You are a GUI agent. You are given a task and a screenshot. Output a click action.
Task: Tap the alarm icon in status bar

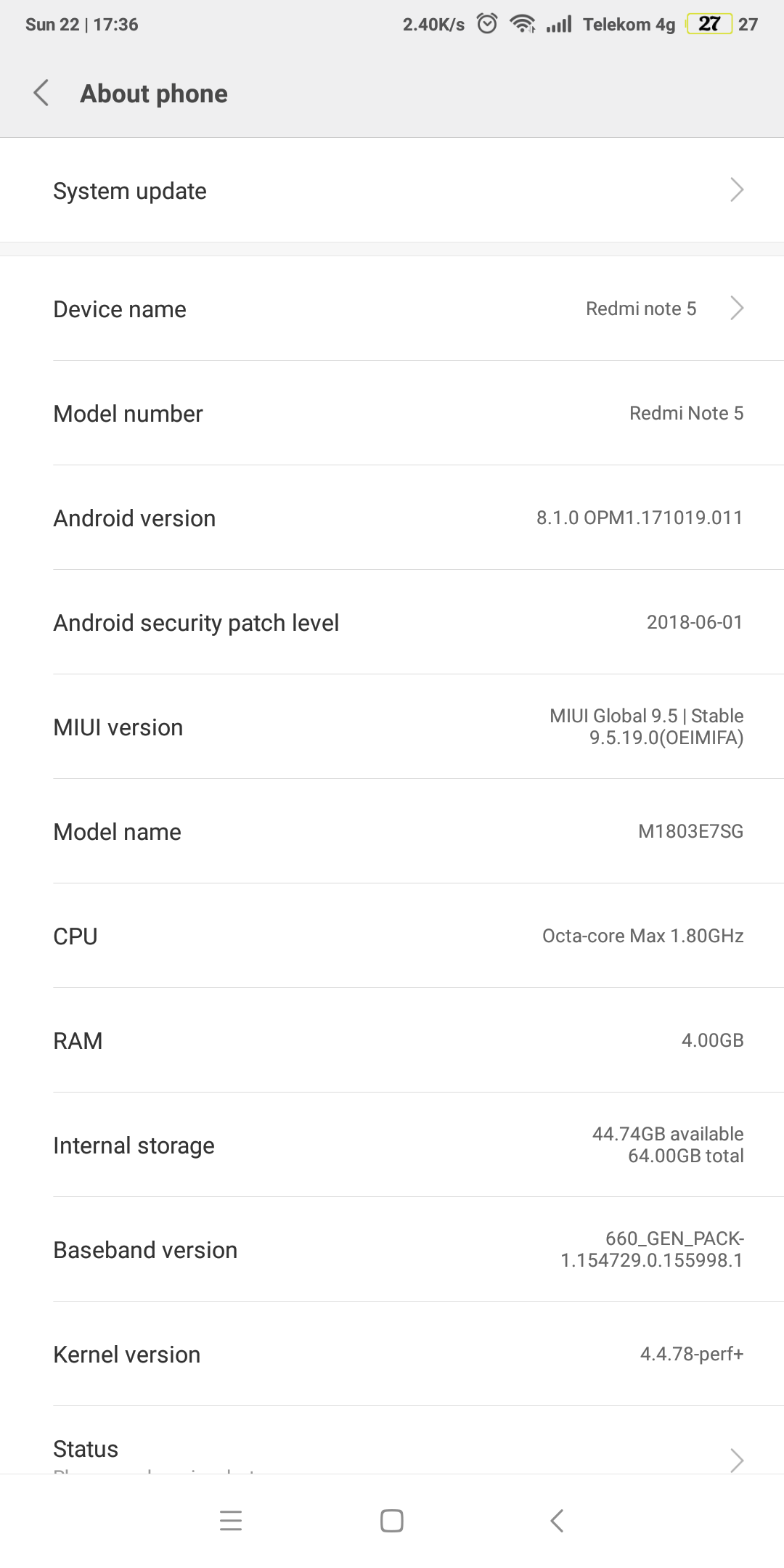(487, 24)
